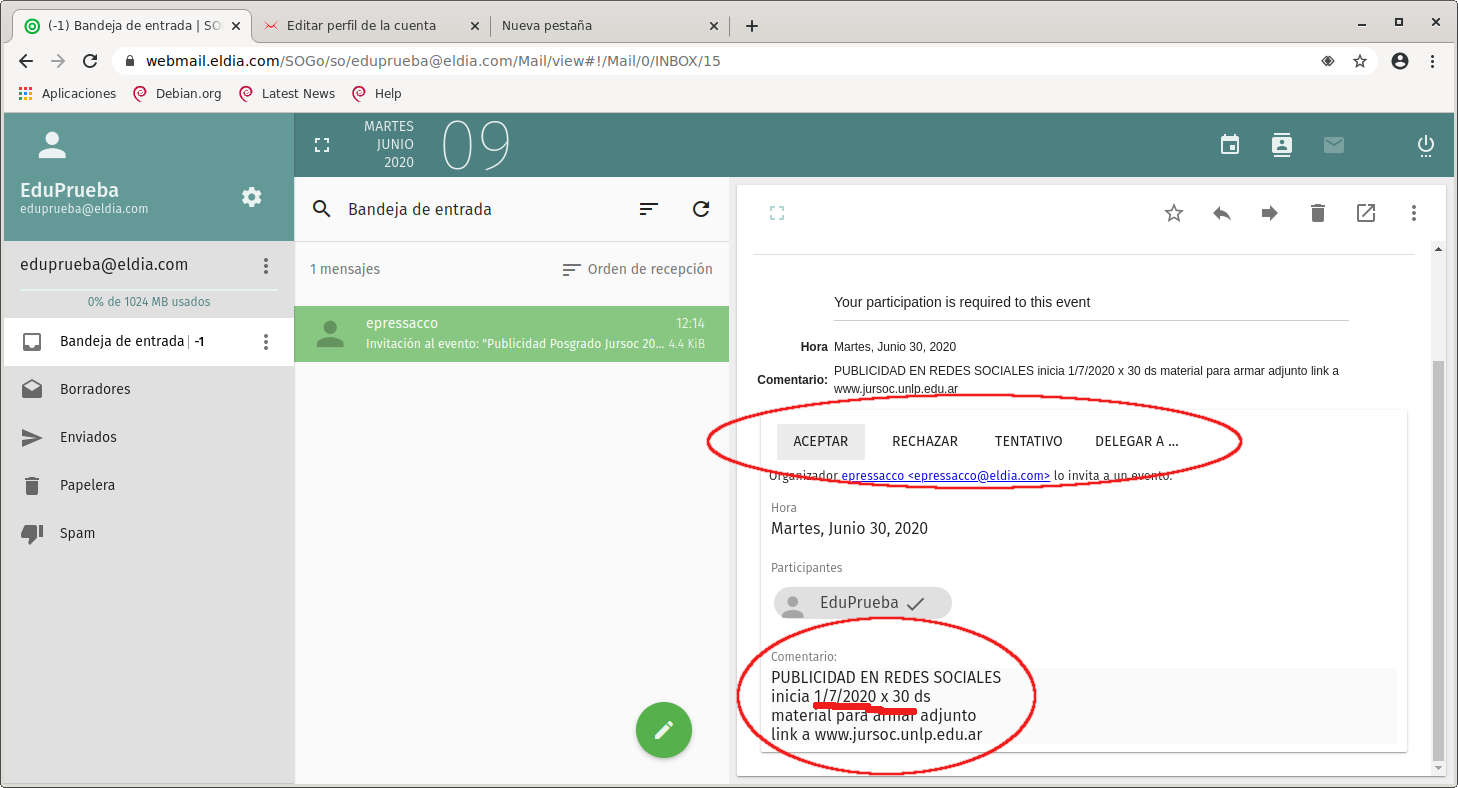Image resolution: width=1458 pixels, height=788 pixels.
Task: Bookmark page with the address bar star
Action: click(x=1360, y=61)
